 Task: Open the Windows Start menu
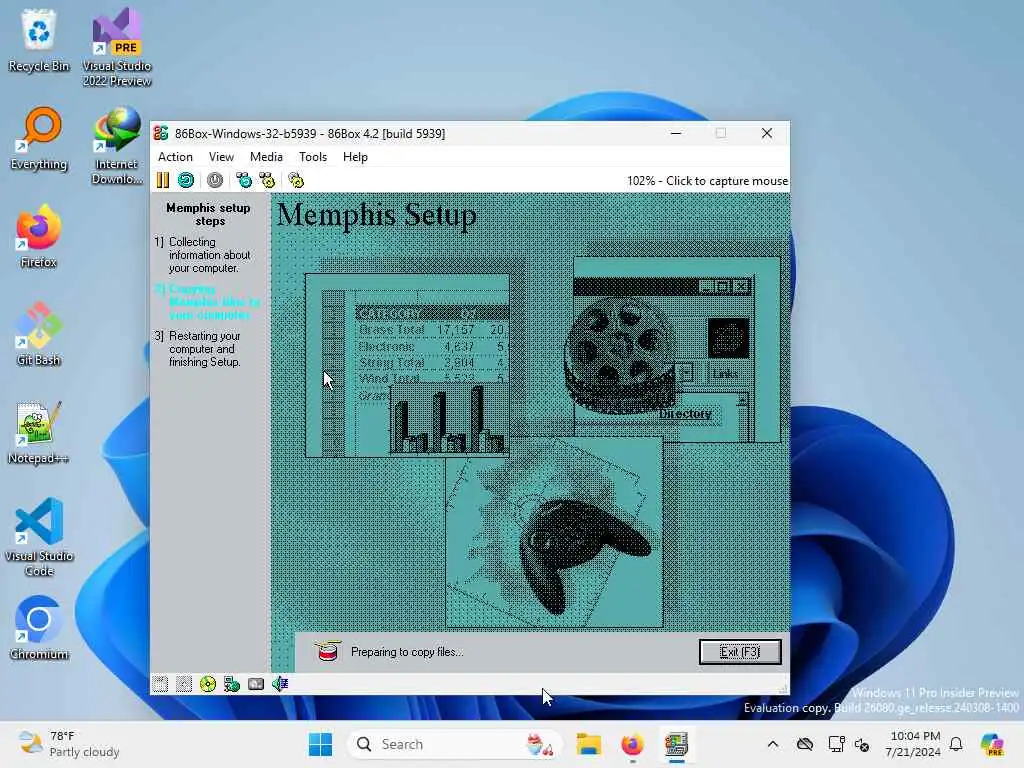321,744
